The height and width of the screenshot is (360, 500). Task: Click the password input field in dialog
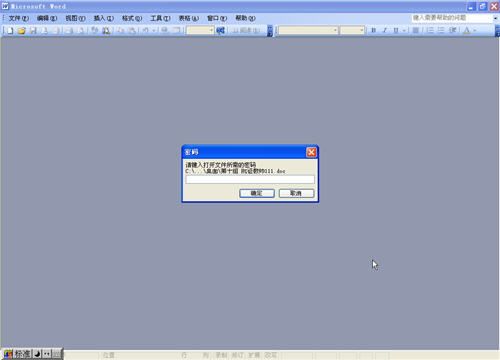pos(250,180)
